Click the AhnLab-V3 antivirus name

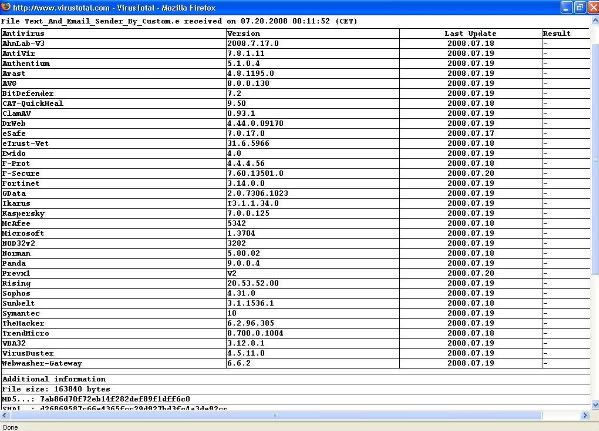coord(23,44)
